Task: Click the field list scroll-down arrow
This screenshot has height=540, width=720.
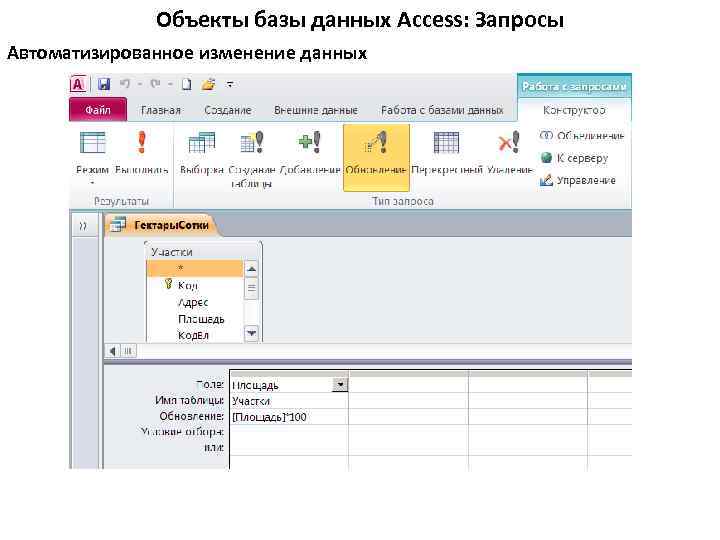Action: 251,333
